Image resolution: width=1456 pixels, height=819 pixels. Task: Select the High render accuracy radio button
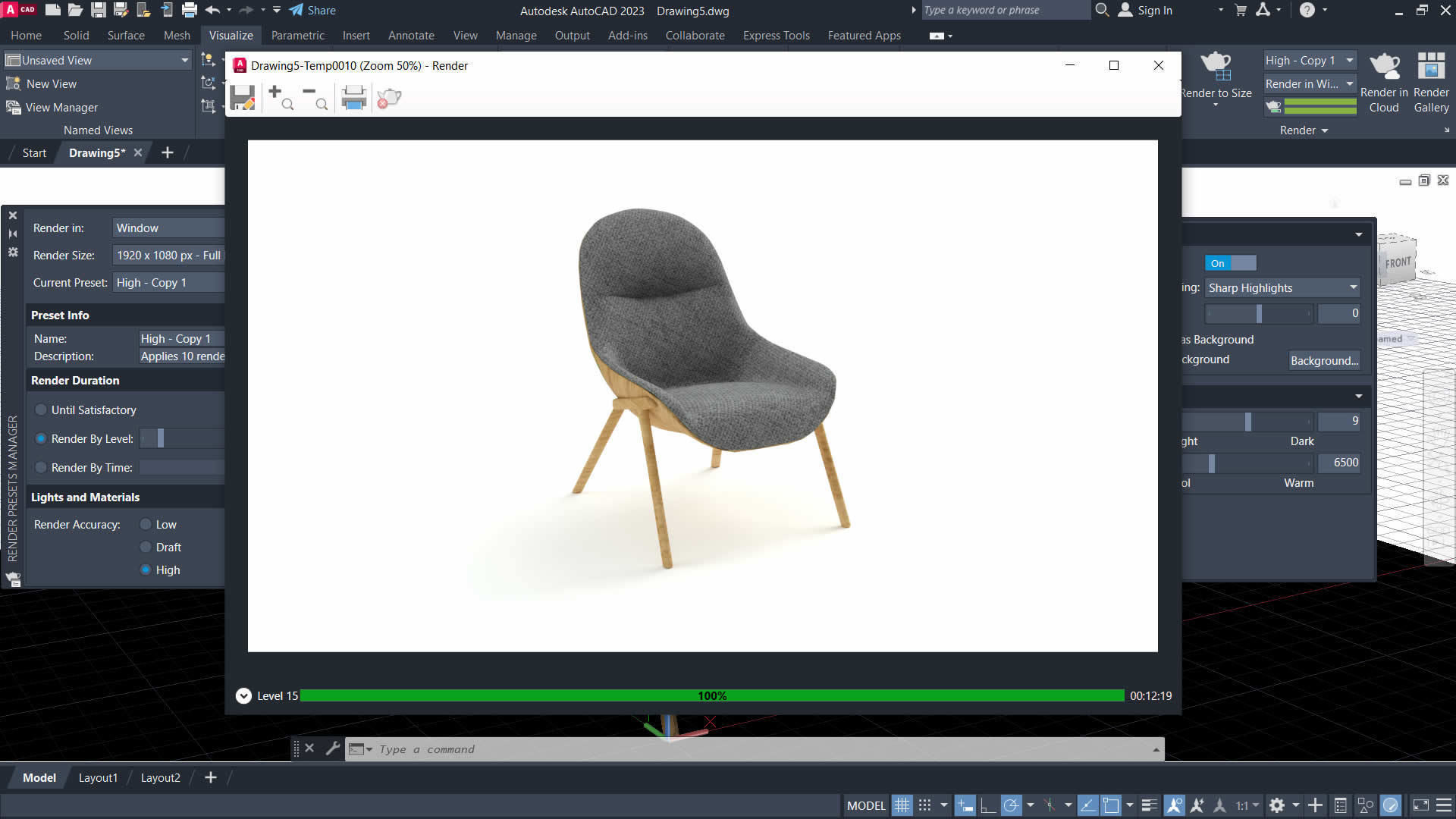146,570
